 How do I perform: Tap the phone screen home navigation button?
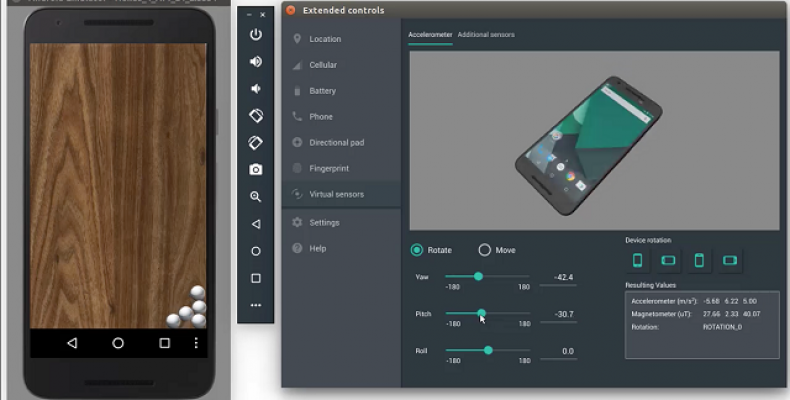118,343
